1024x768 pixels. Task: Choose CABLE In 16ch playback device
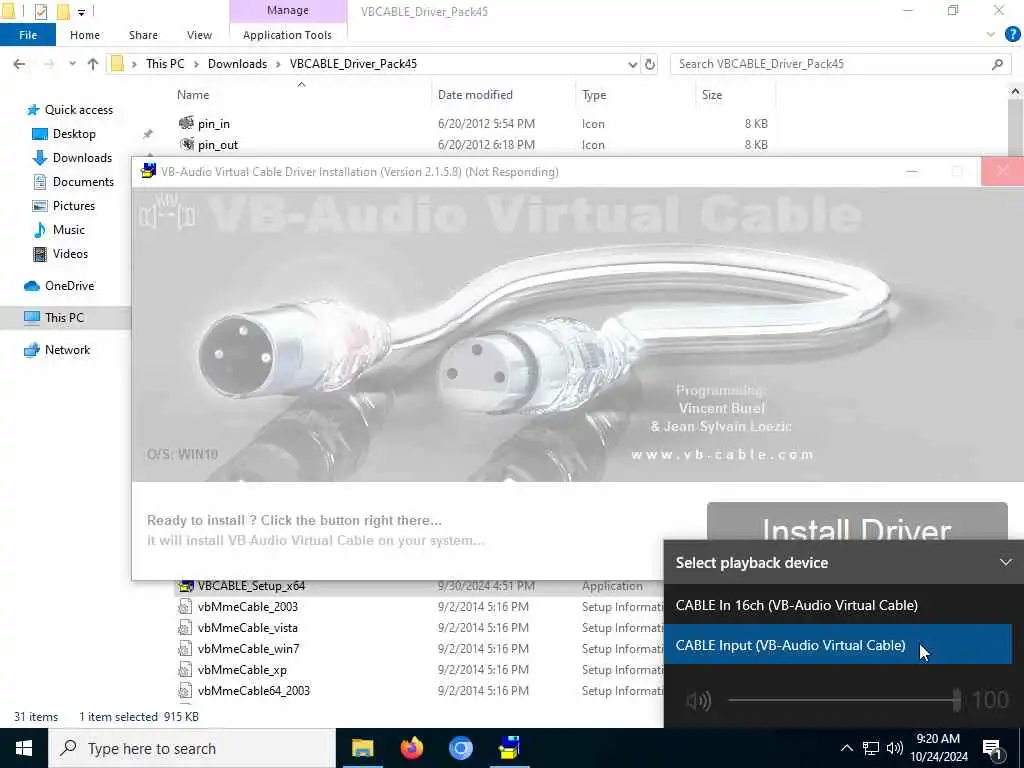pos(839,605)
